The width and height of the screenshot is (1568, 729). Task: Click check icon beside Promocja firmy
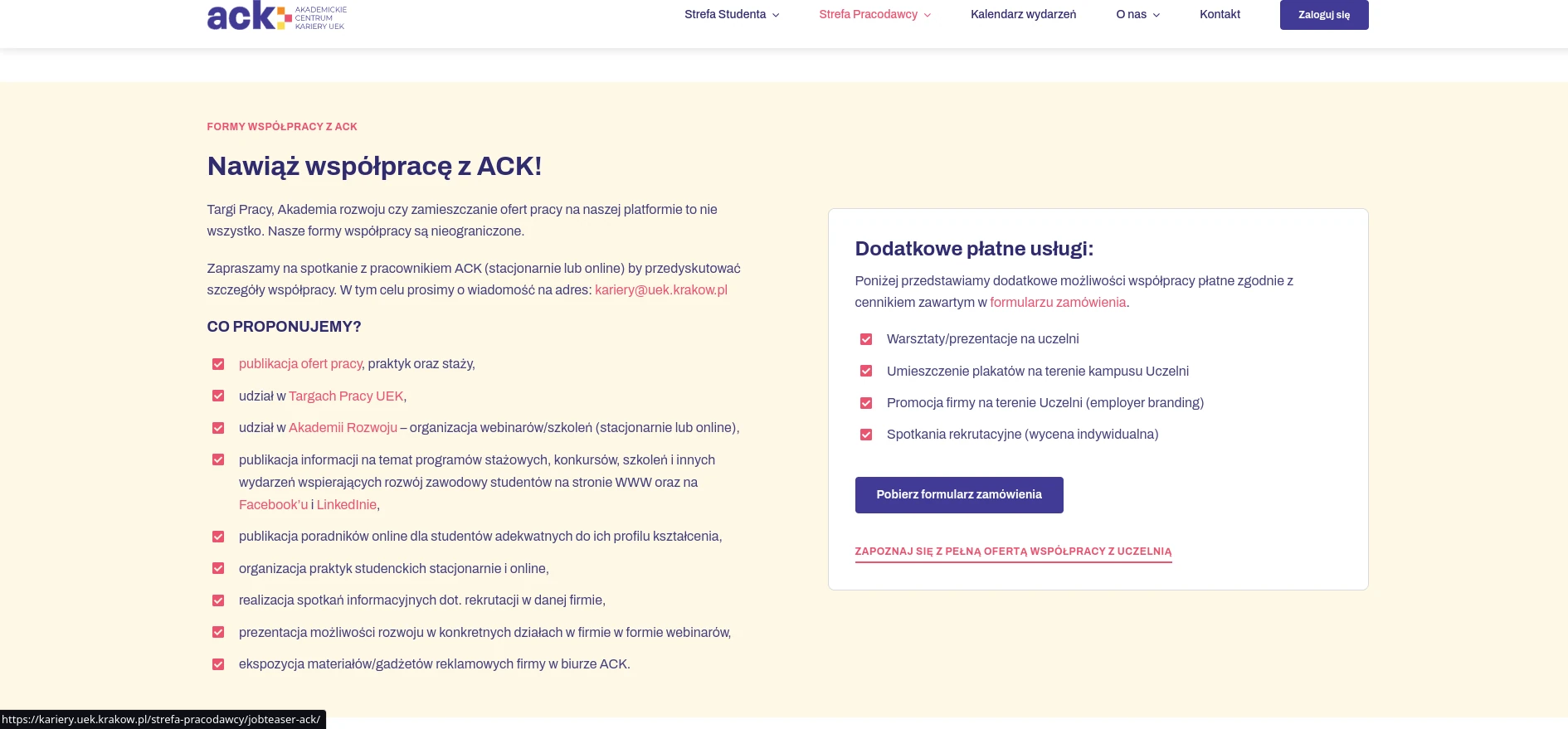(x=866, y=403)
